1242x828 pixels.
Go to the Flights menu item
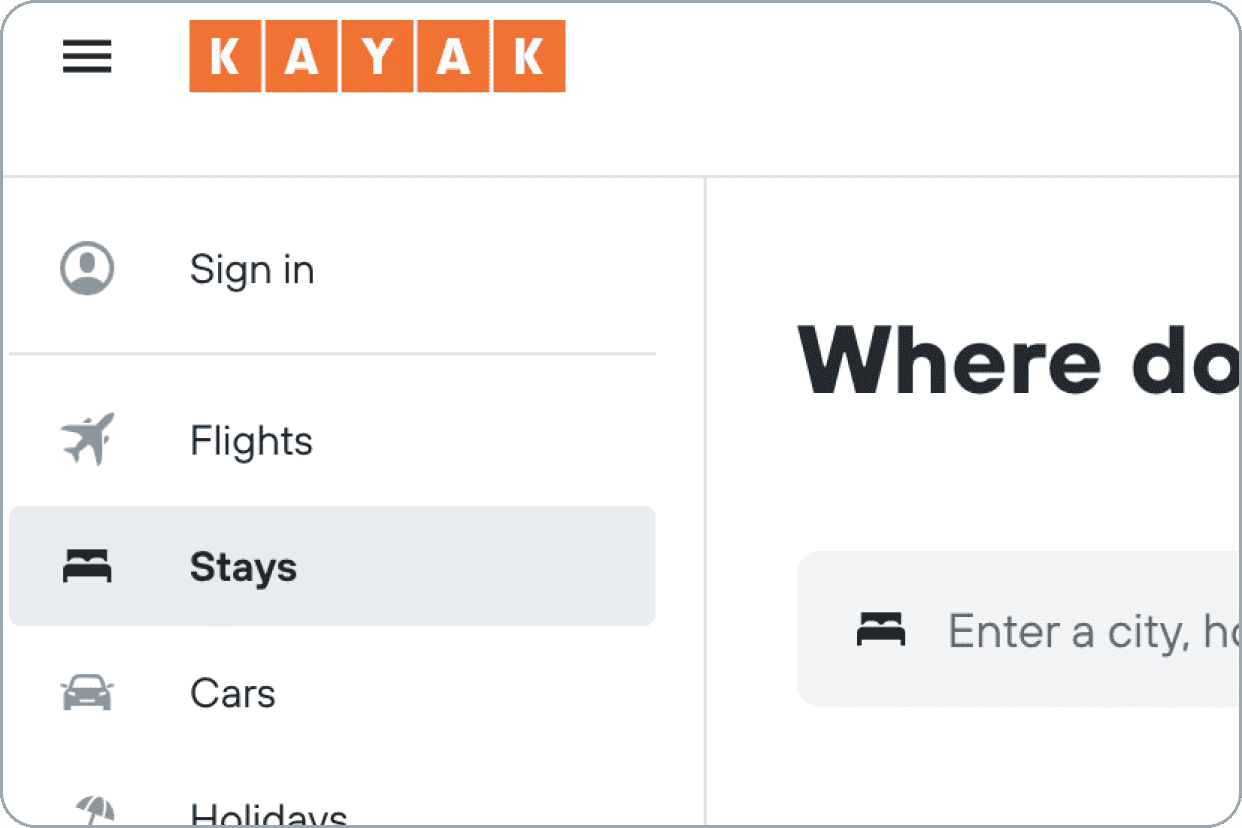pos(332,440)
